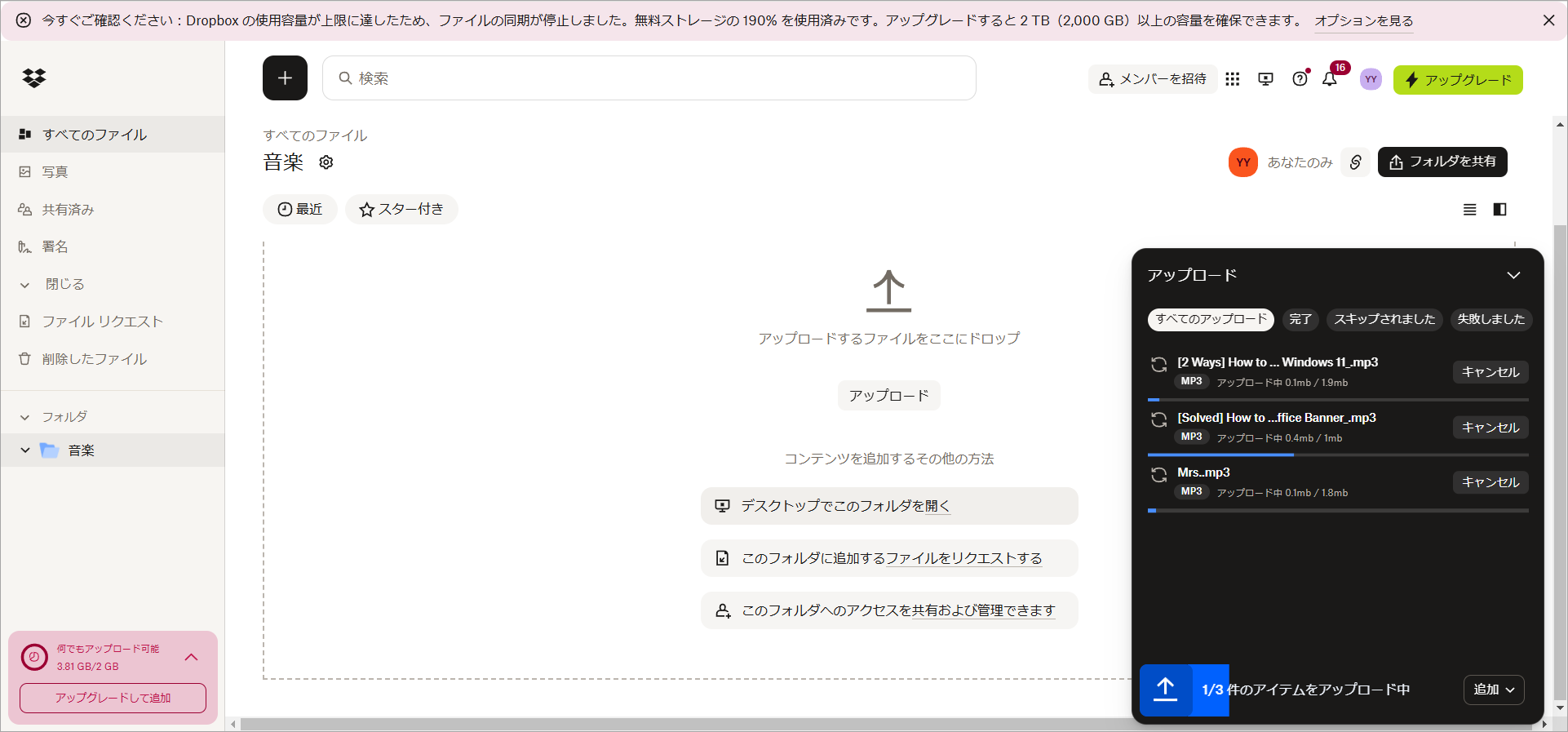
Task: Click sync icon for Mrs..mp3
Action: point(1158,475)
